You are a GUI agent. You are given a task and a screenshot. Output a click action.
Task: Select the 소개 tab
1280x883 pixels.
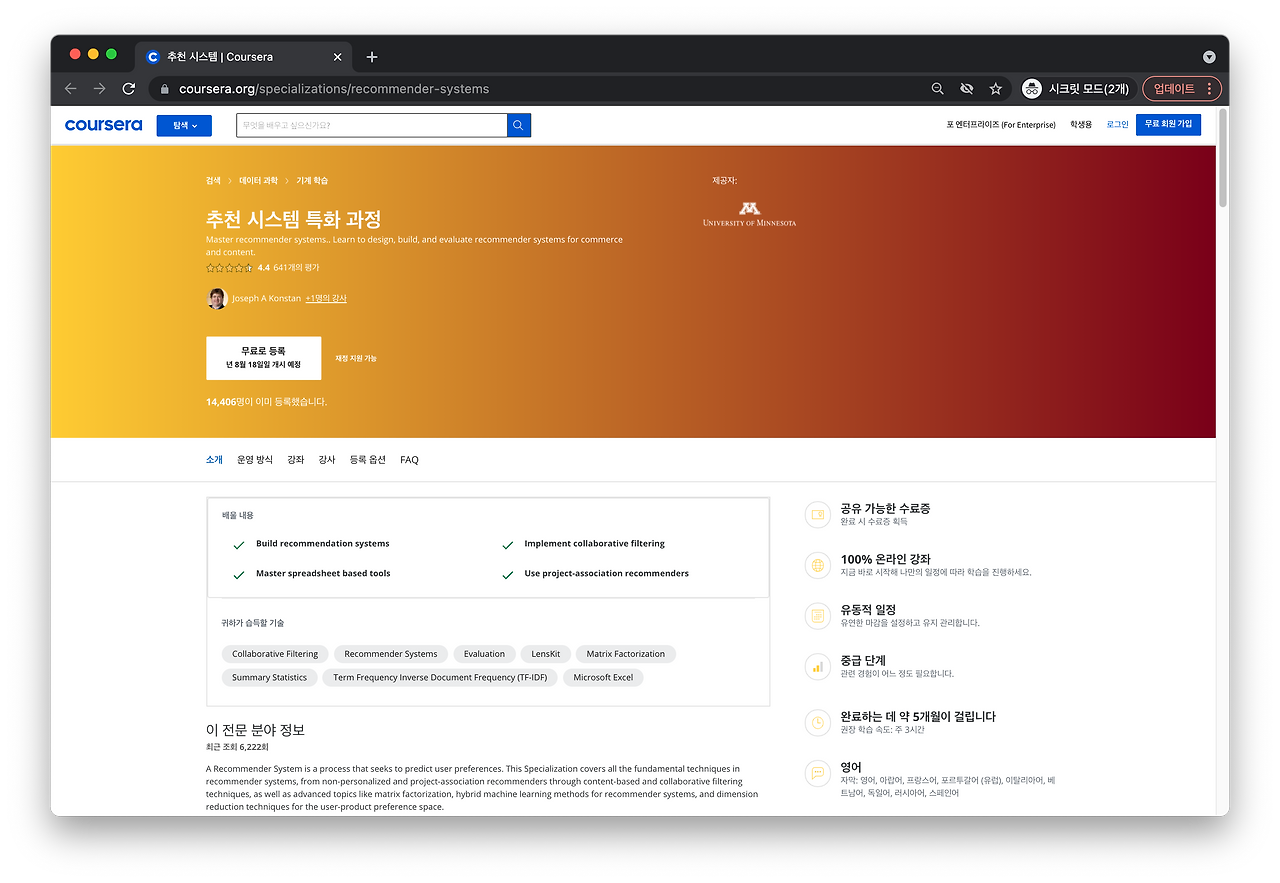(x=214, y=460)
